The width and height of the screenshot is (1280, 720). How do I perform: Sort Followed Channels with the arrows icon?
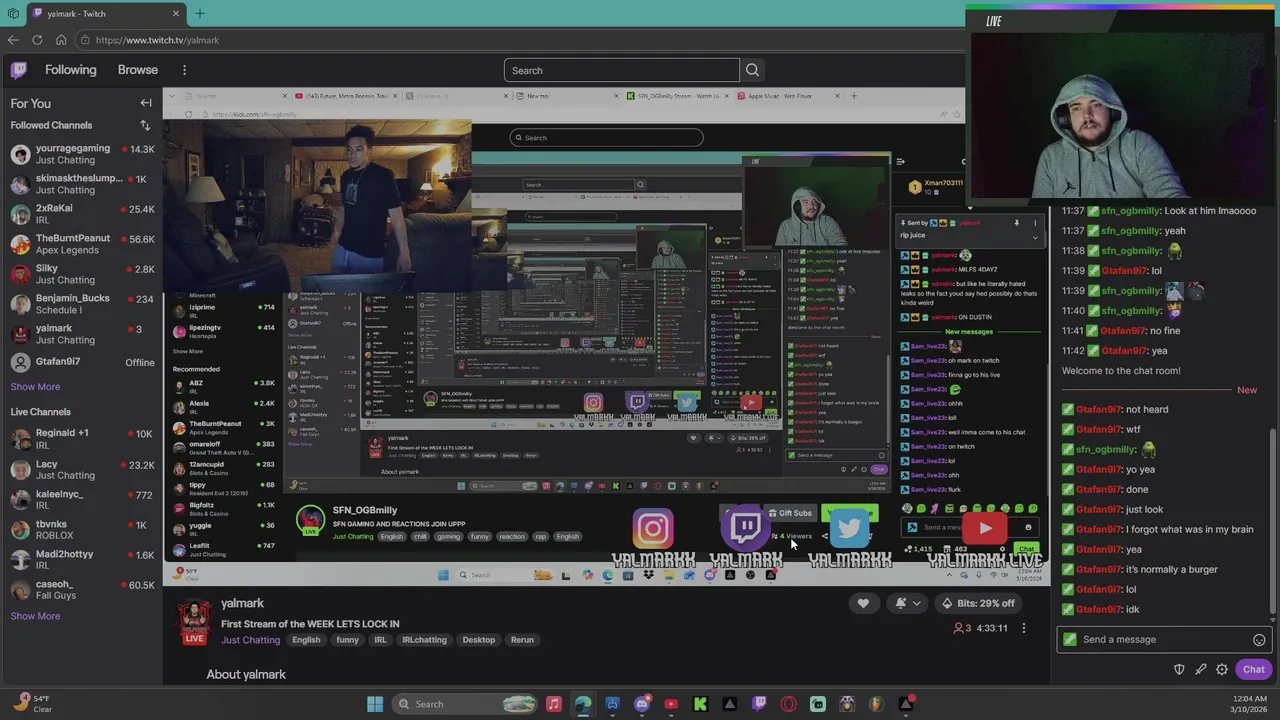pyautogui.click(x=145, y=125)
